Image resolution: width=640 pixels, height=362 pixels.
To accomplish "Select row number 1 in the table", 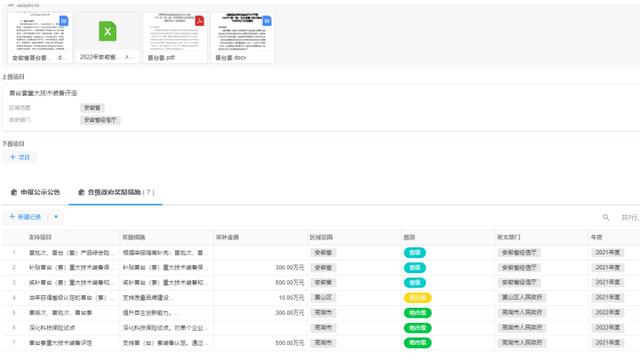I will pyautogui.click(x=14, y=253).
